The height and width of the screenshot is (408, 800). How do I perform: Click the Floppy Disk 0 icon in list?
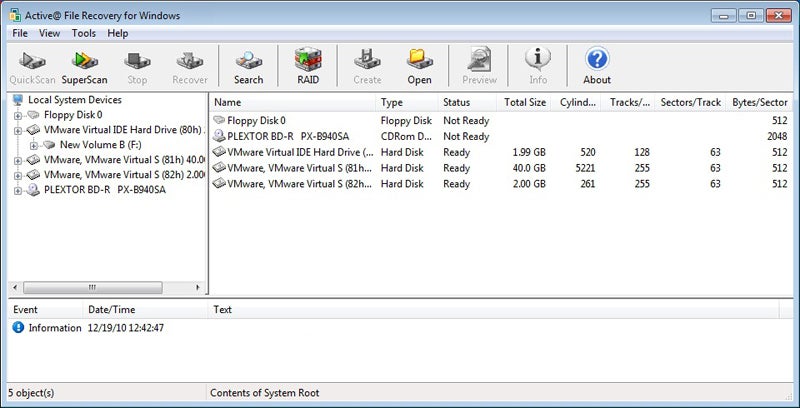[x=219, y=120]
